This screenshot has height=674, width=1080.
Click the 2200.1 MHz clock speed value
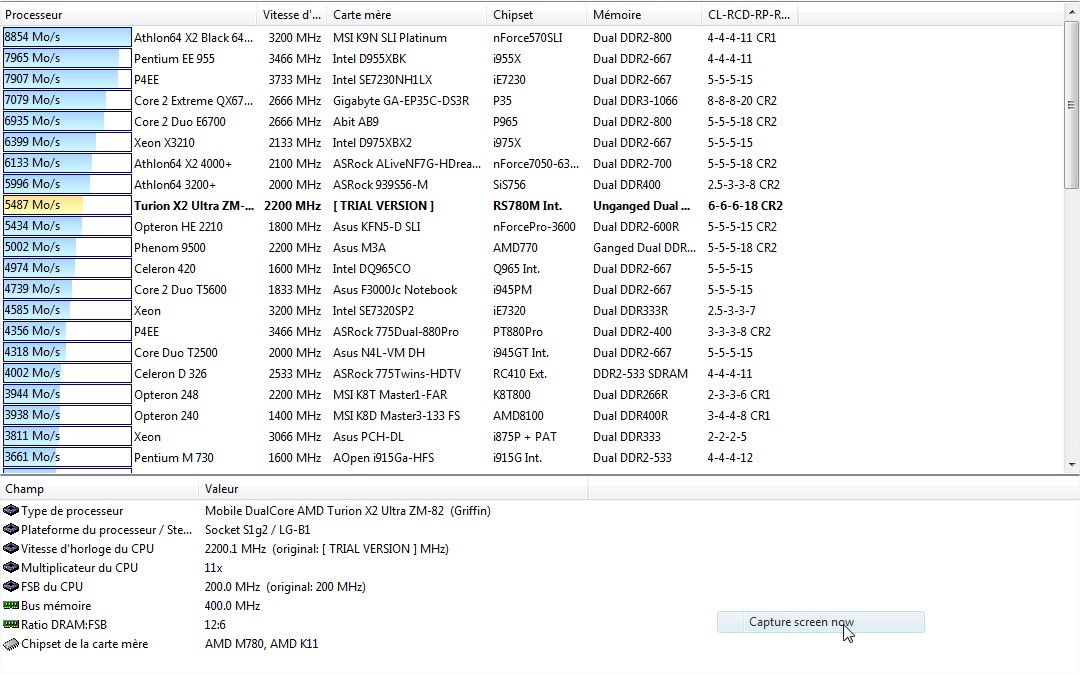coord(327,549)
